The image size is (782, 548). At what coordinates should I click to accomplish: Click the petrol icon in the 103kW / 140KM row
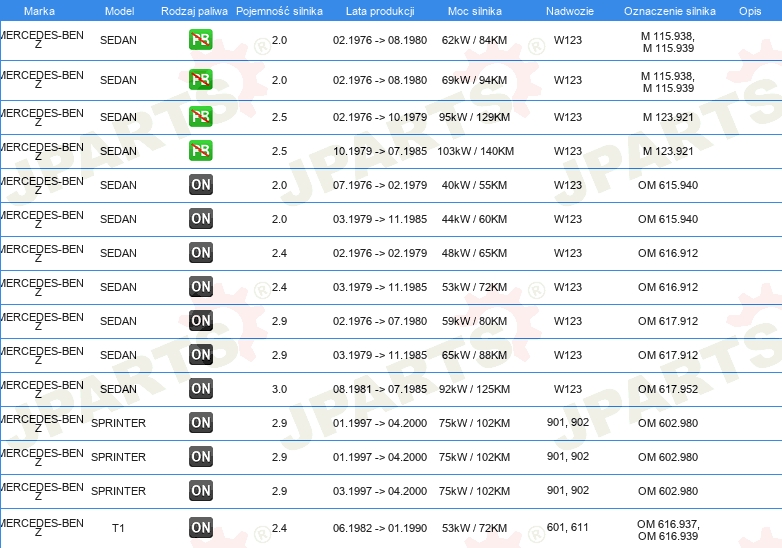tap(201, 151)
